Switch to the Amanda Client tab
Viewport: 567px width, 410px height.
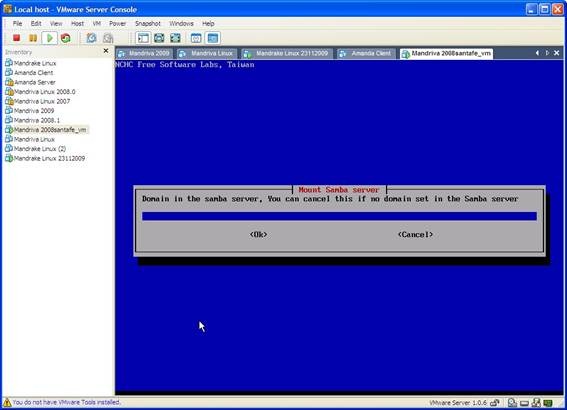tap(366, 54)
